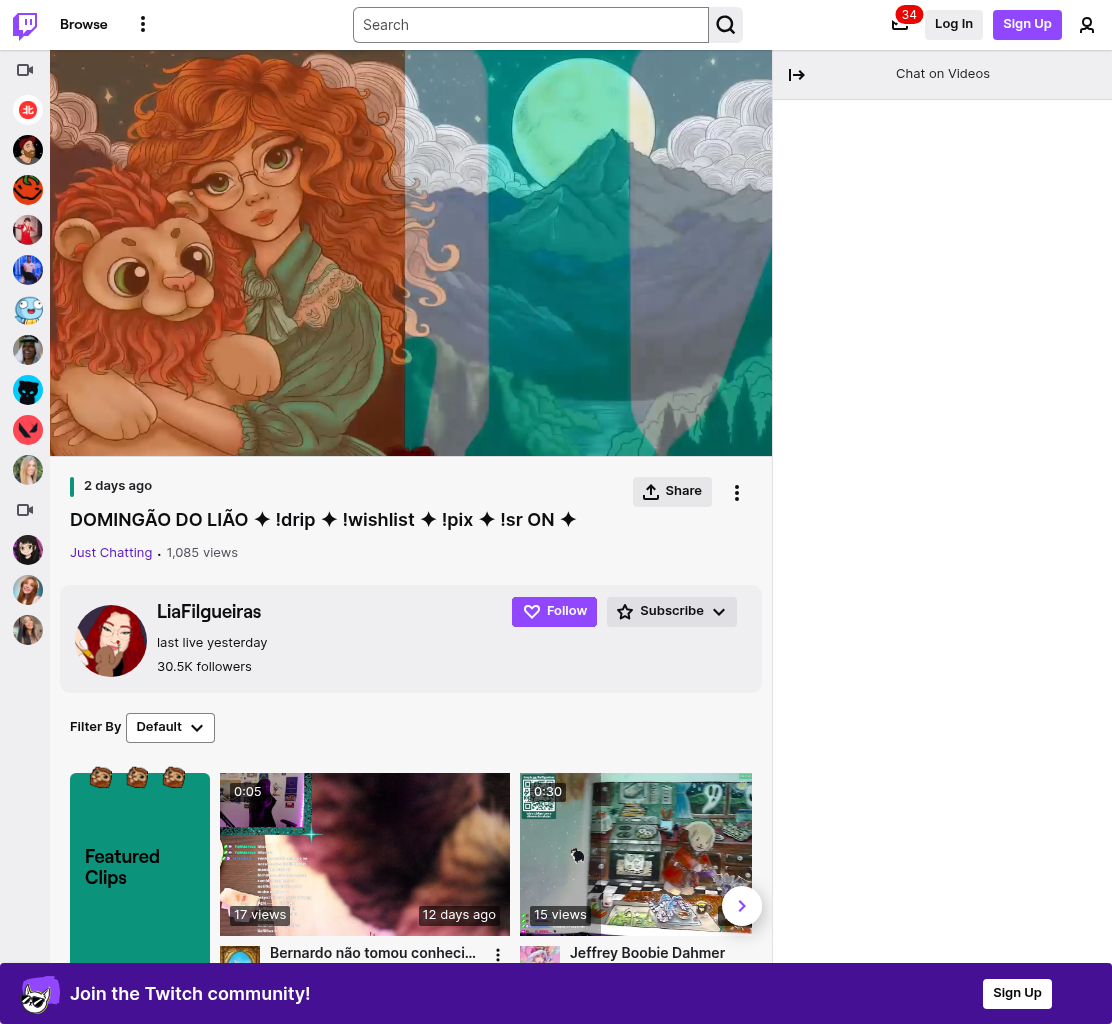1112x1024 pixels.
Task: Click the 2 days ago timestamp
Action: click(118, 486)
